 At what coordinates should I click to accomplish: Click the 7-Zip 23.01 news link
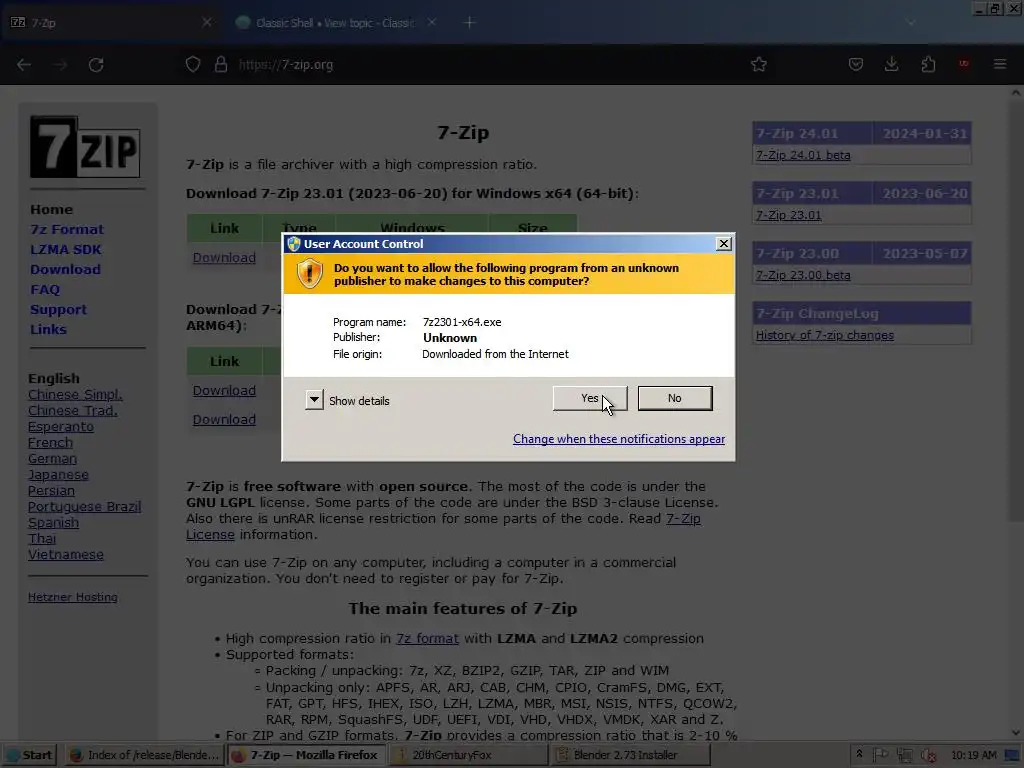[x=788, y=216]
